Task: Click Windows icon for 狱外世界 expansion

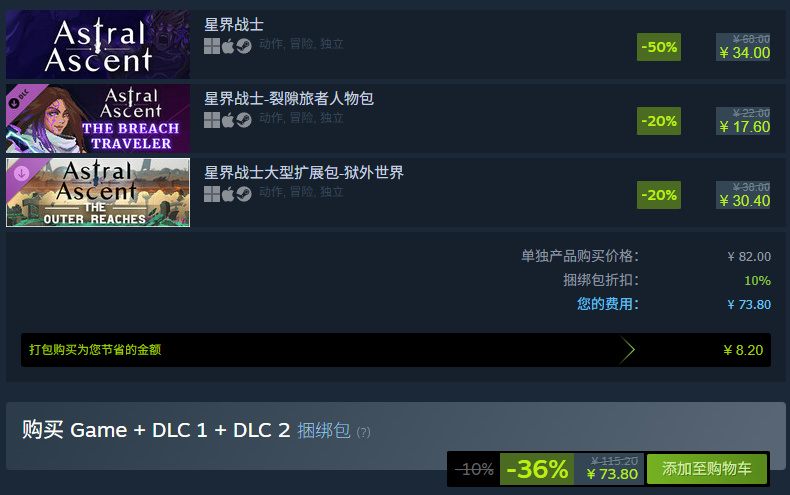Action: [212, 195]
